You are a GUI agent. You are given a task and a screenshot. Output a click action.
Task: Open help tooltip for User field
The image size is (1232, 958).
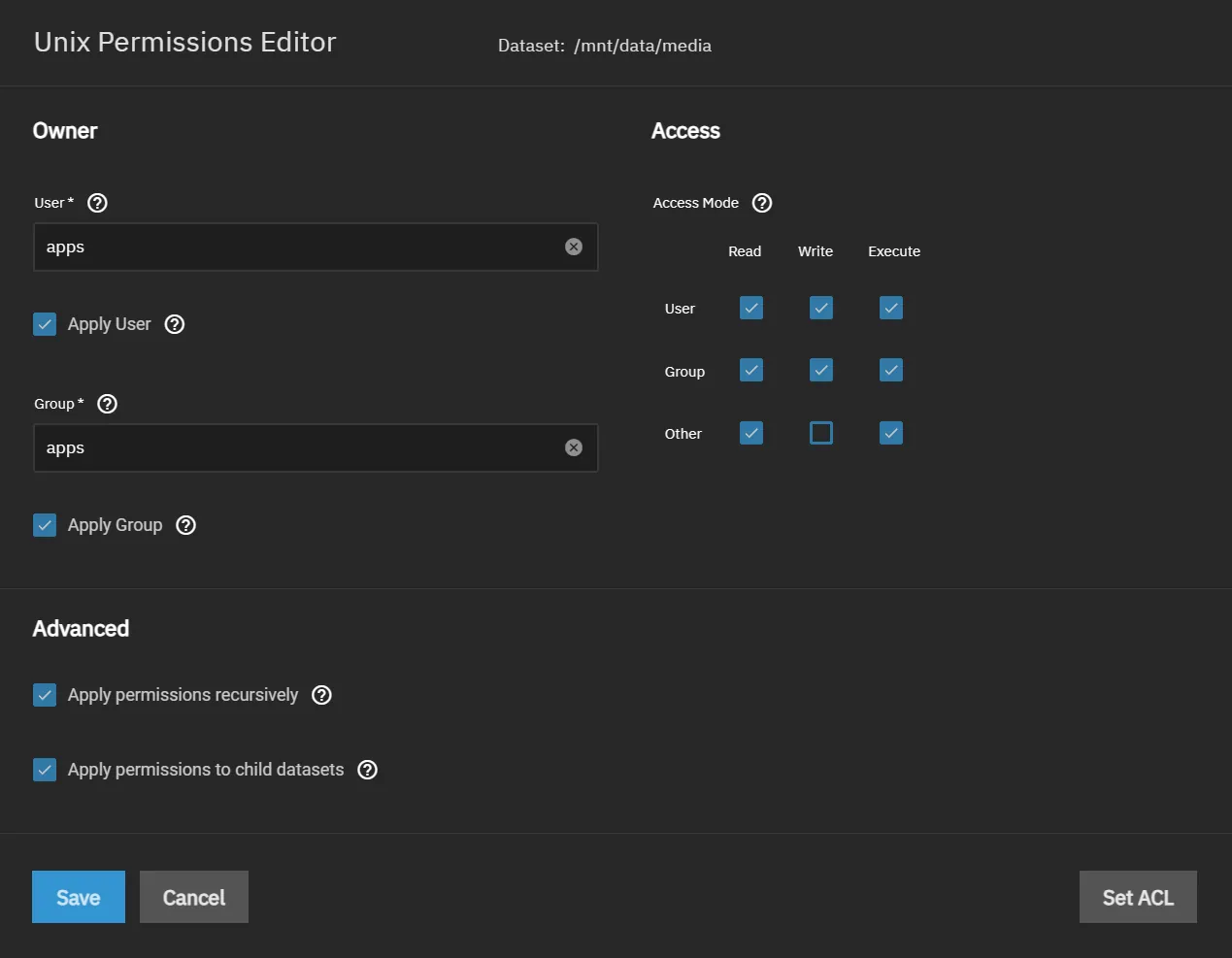coord(97,203)
